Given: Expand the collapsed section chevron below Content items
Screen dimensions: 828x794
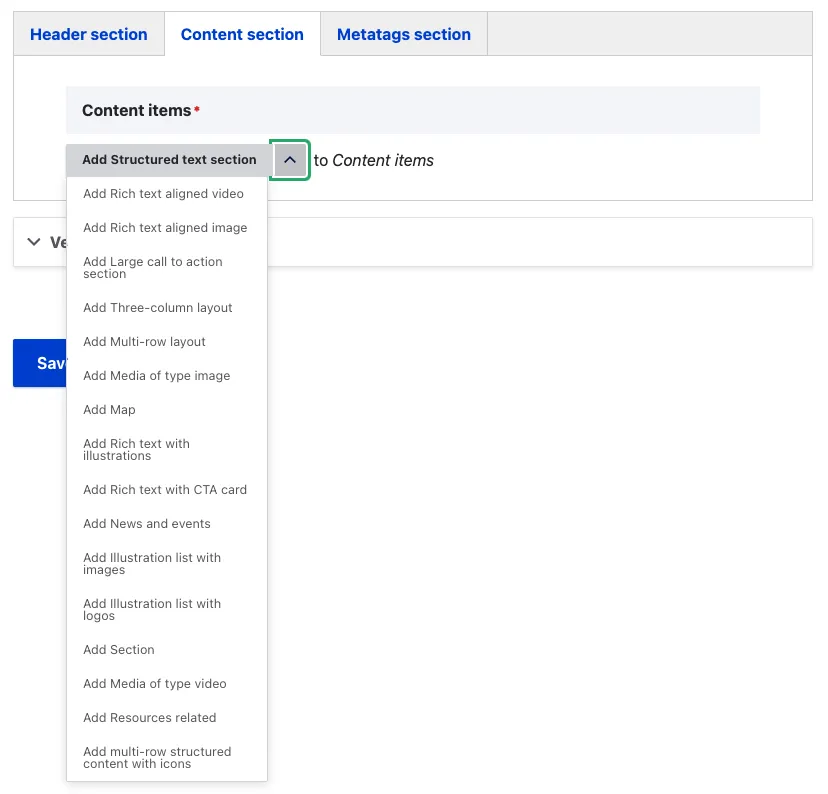Looking at the screenshot, I should (x=34, y=242).
